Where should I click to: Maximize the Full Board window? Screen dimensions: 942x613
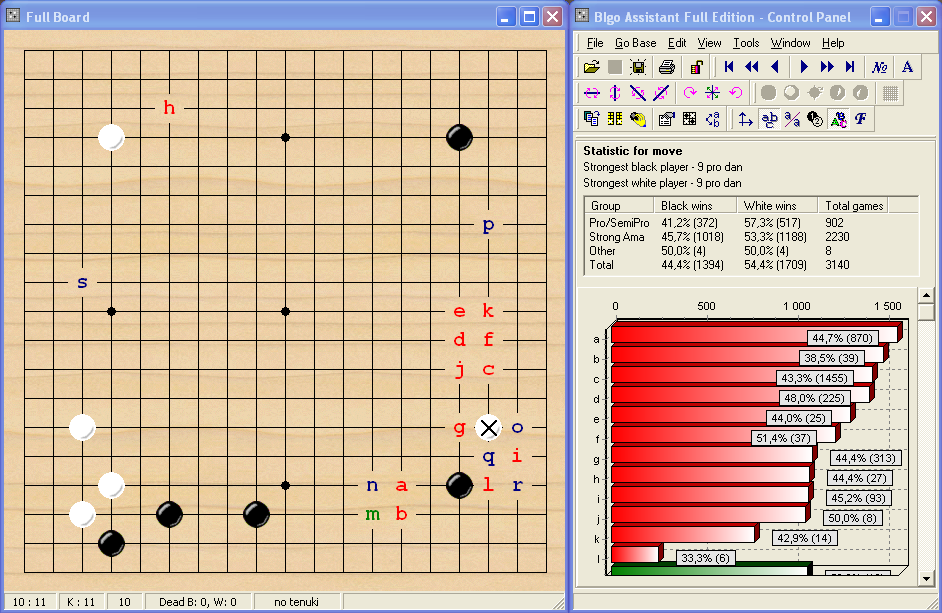[x=529, y=16]
